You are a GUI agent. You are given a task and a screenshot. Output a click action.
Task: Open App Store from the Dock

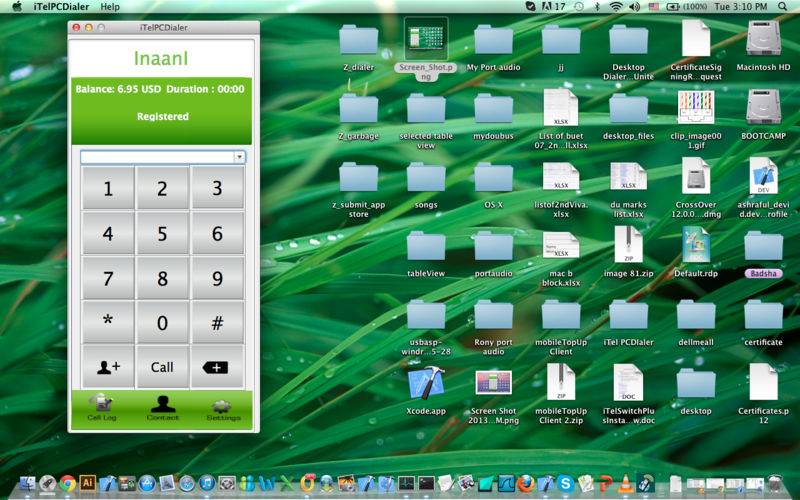point(147,484)
